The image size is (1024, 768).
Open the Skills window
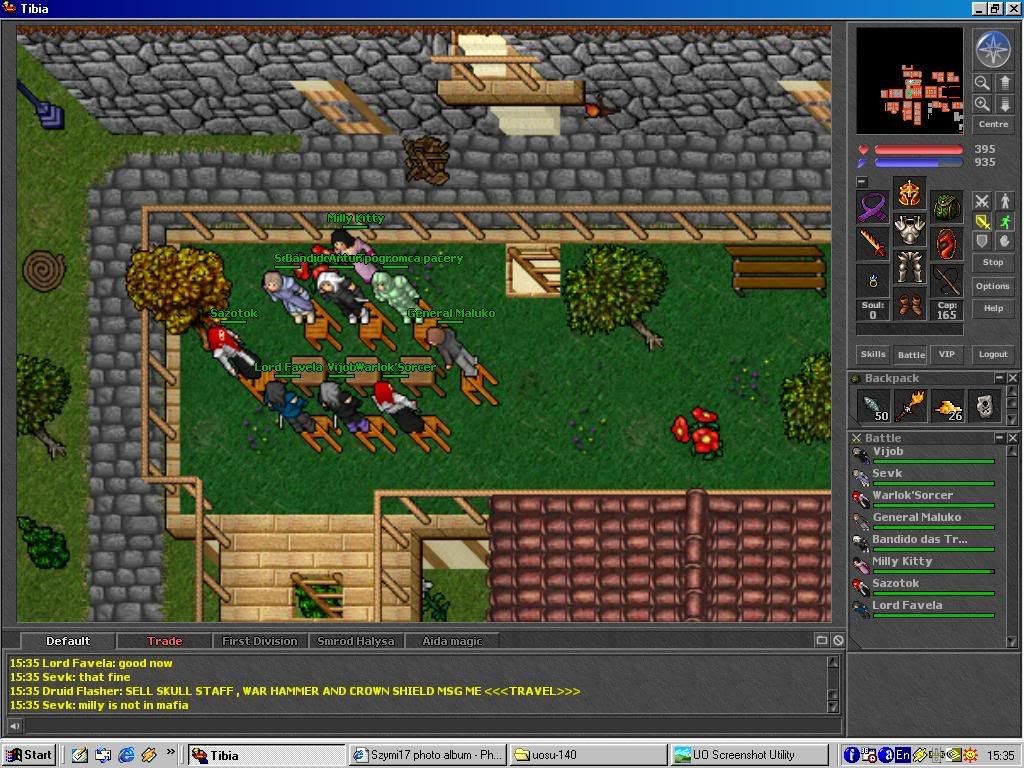point(872,354)
